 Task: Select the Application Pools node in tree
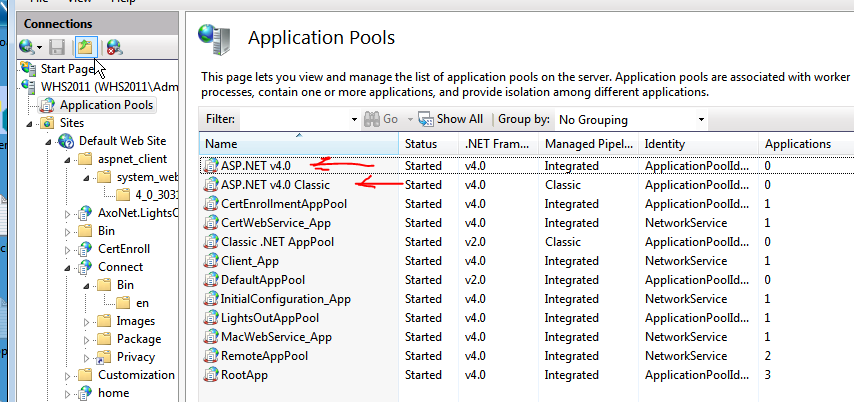tap(106, 104)
